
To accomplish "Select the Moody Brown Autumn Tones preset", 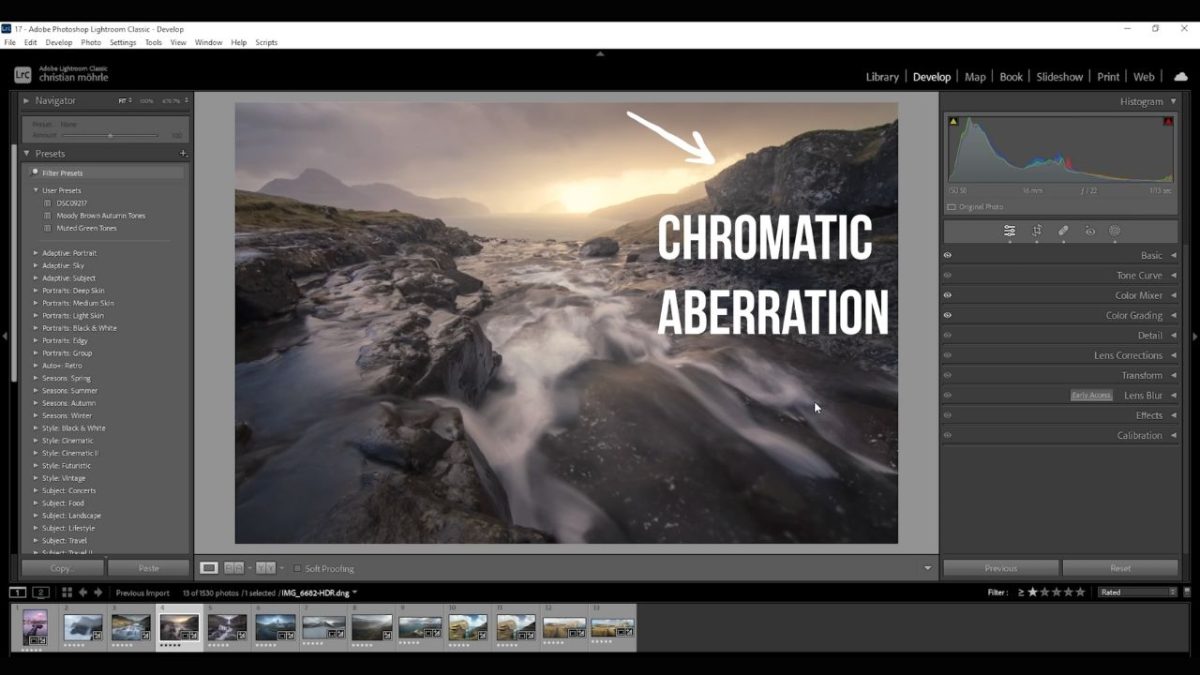I will pyautogui.click(x=100, y=214).
